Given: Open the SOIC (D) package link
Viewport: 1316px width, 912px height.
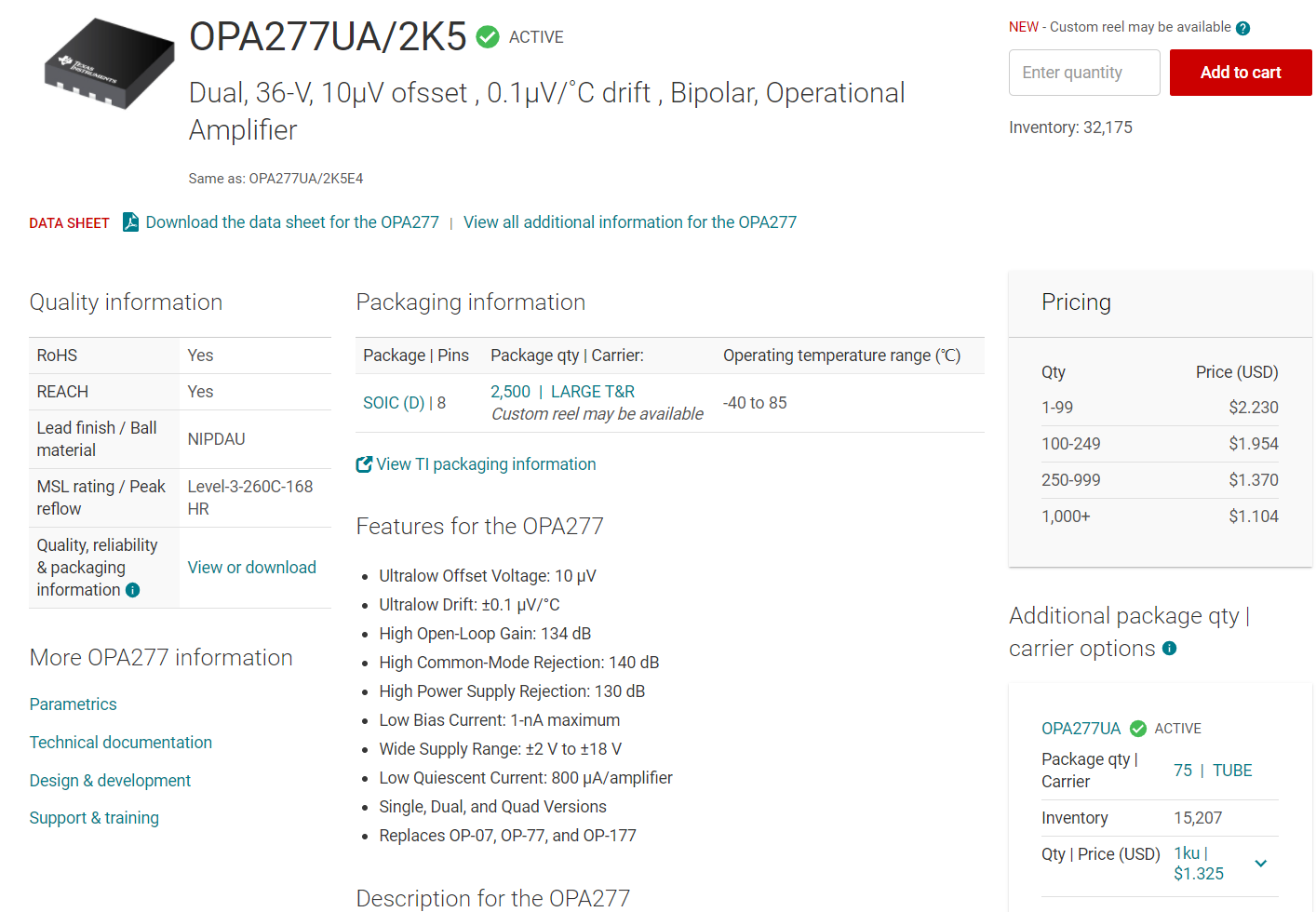Looking at the screenshot, I should (394, 403).
